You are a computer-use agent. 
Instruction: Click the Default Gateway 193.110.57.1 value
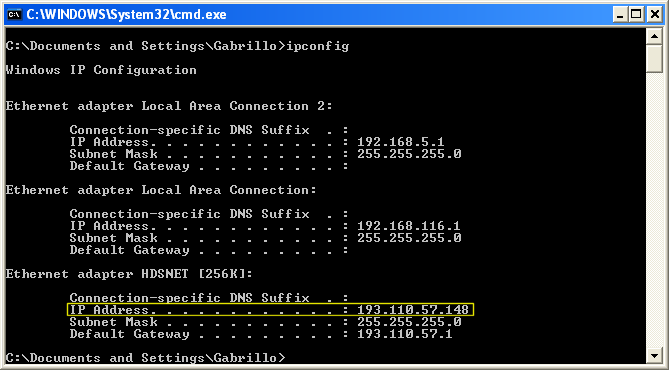click(x=404, y=334)
